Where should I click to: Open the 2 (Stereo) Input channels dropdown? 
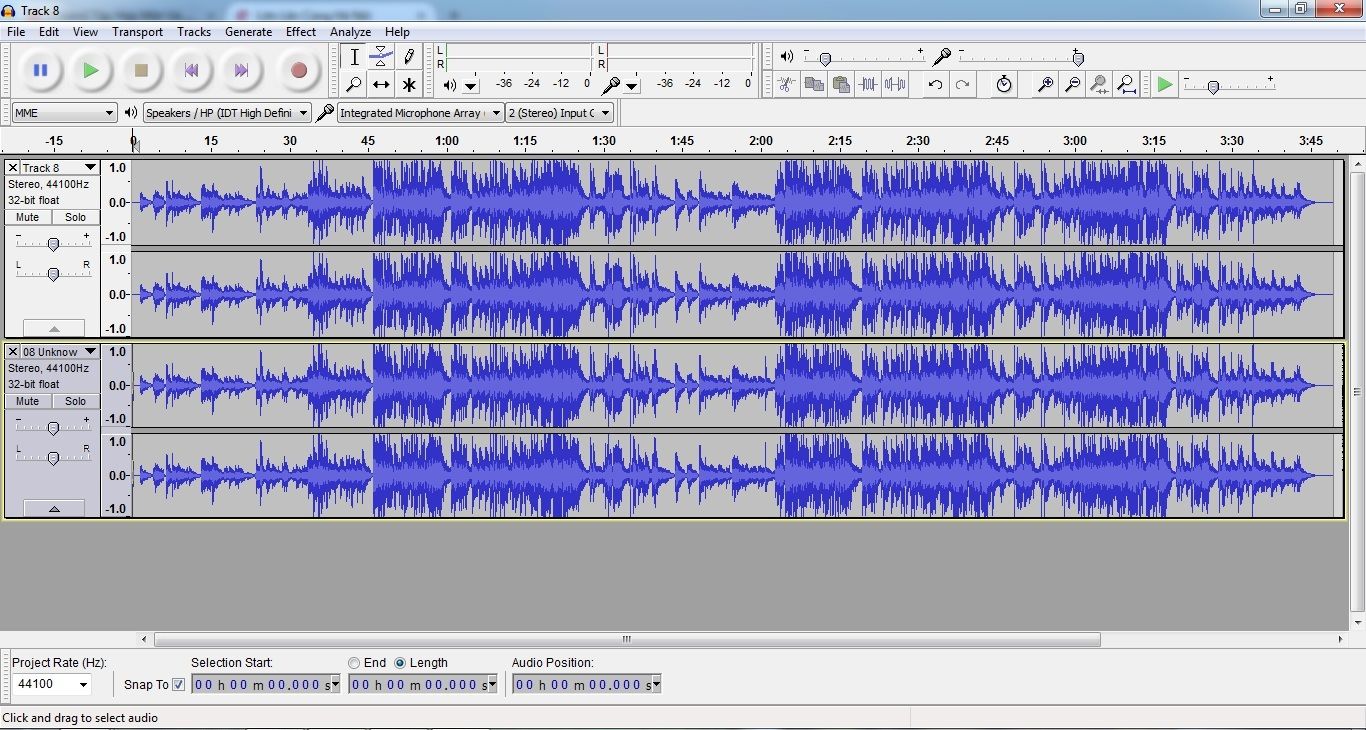point(559,113)
